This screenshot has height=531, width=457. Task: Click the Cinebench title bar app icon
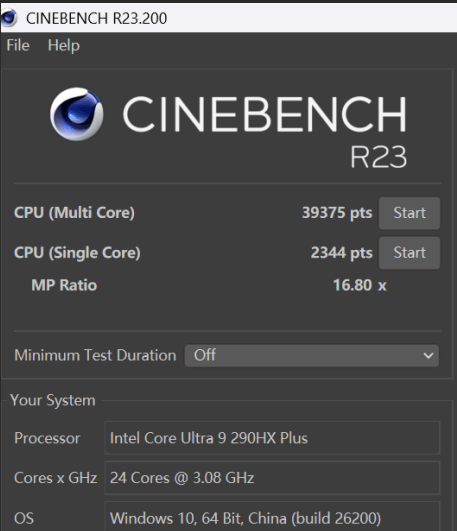click(9, 18)
